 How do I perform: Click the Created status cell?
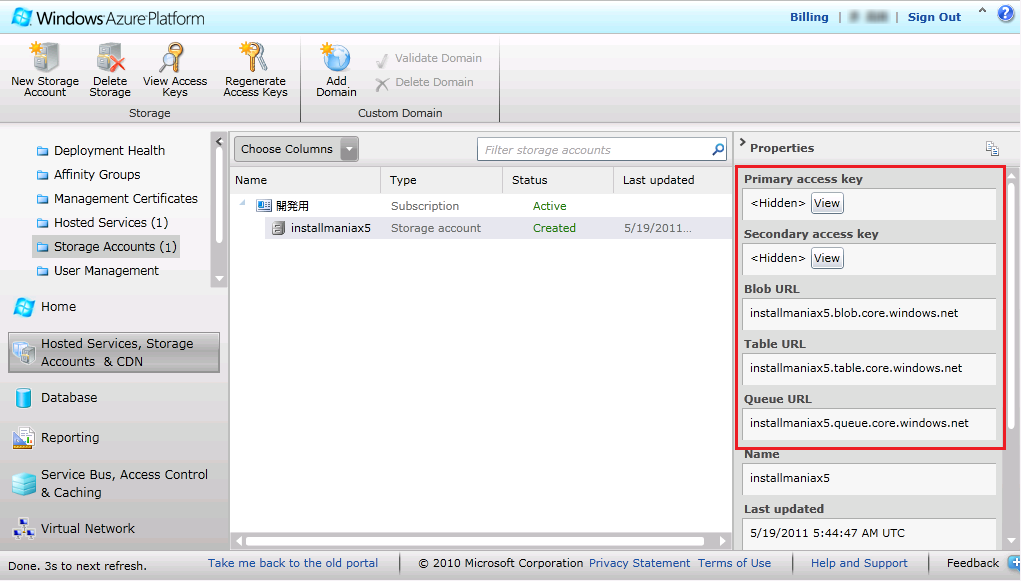click(554, 229)
